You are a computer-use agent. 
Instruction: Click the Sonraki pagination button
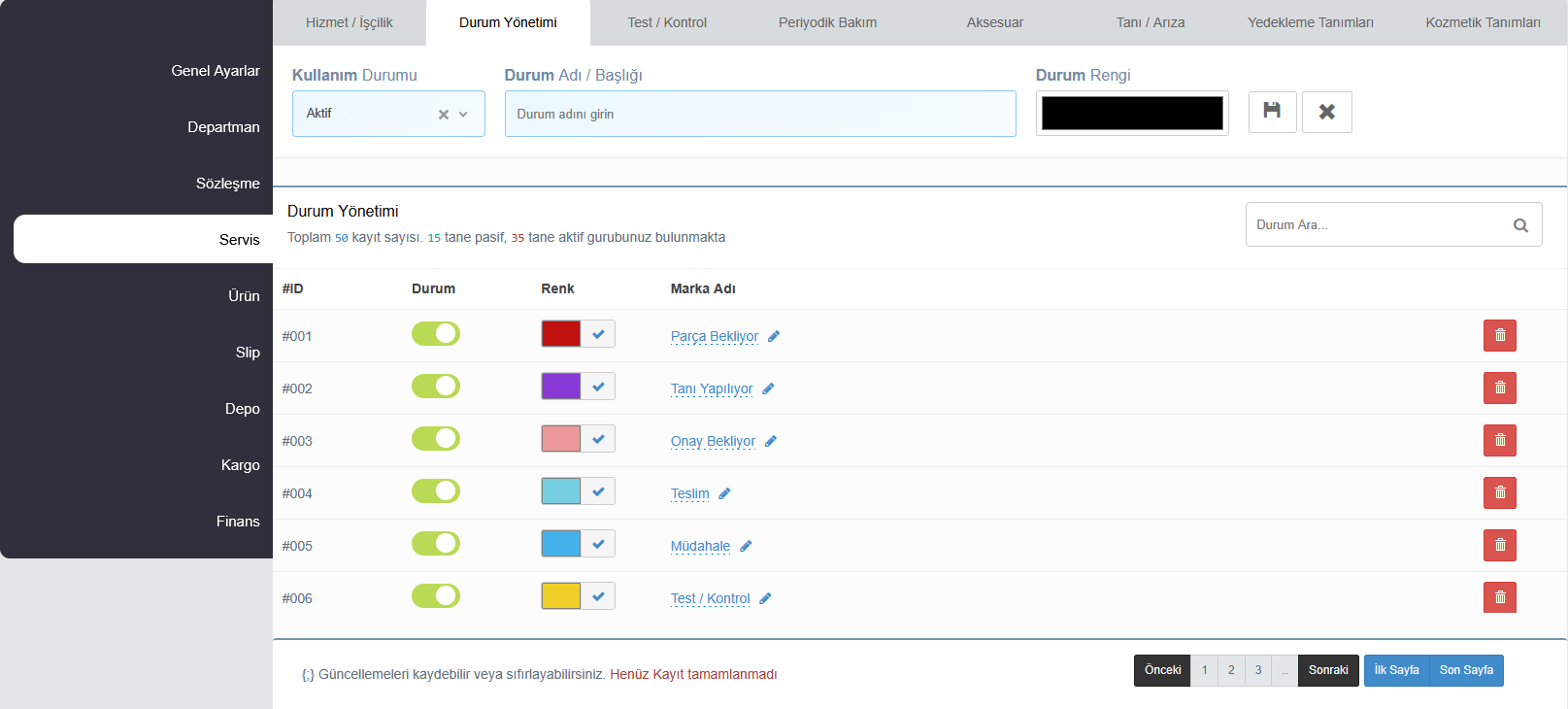click(x=1328, y=670)
